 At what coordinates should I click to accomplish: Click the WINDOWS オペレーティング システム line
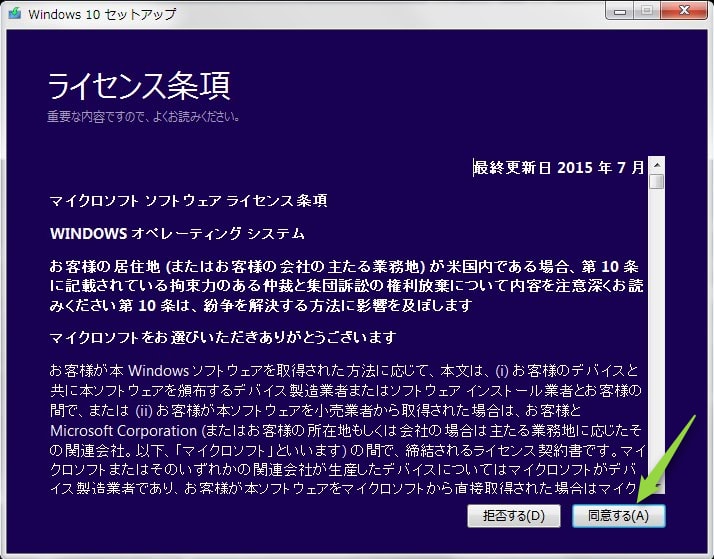[x=177, y=233]
